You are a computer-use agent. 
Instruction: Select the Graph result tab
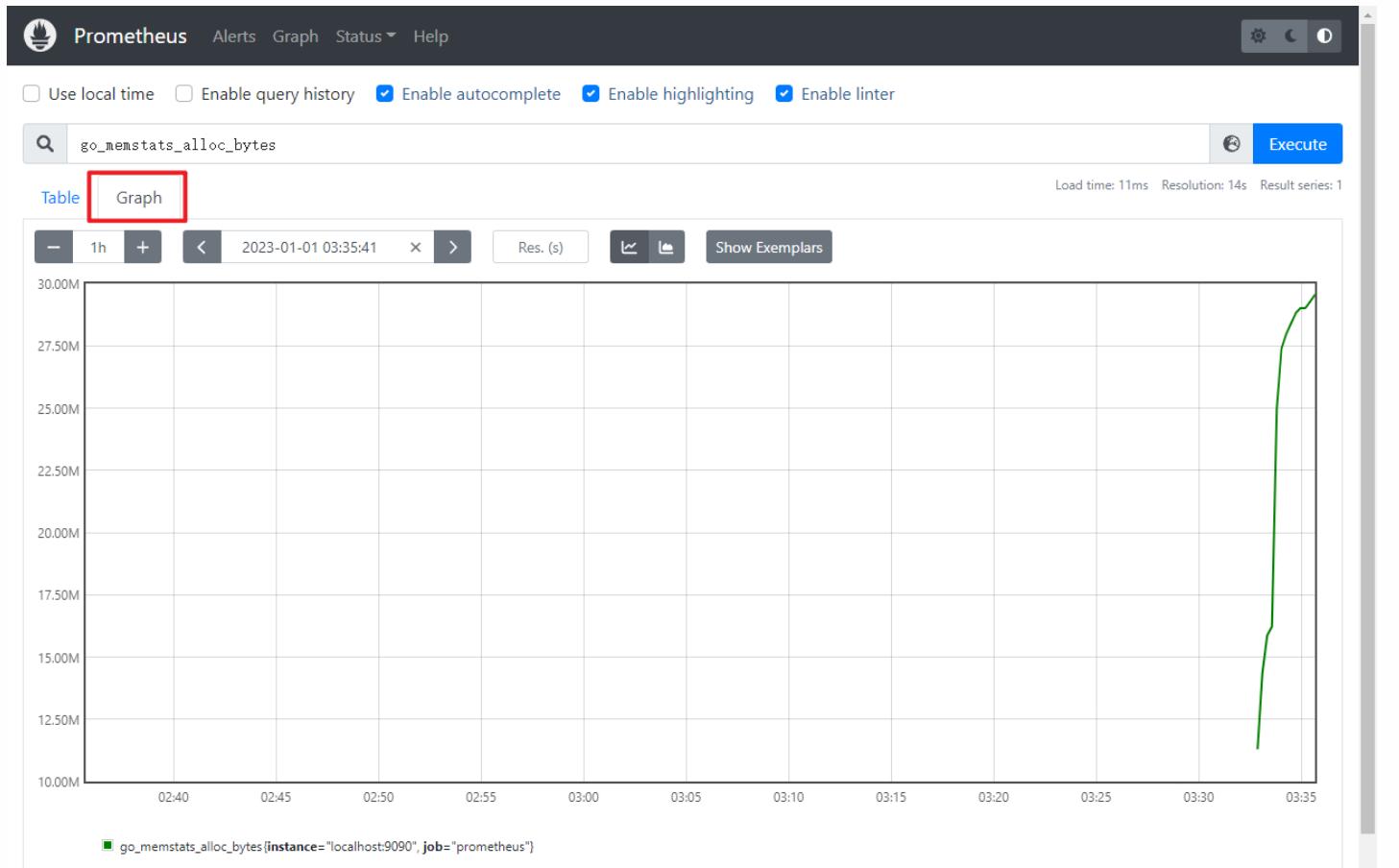(x=138, y=198)
